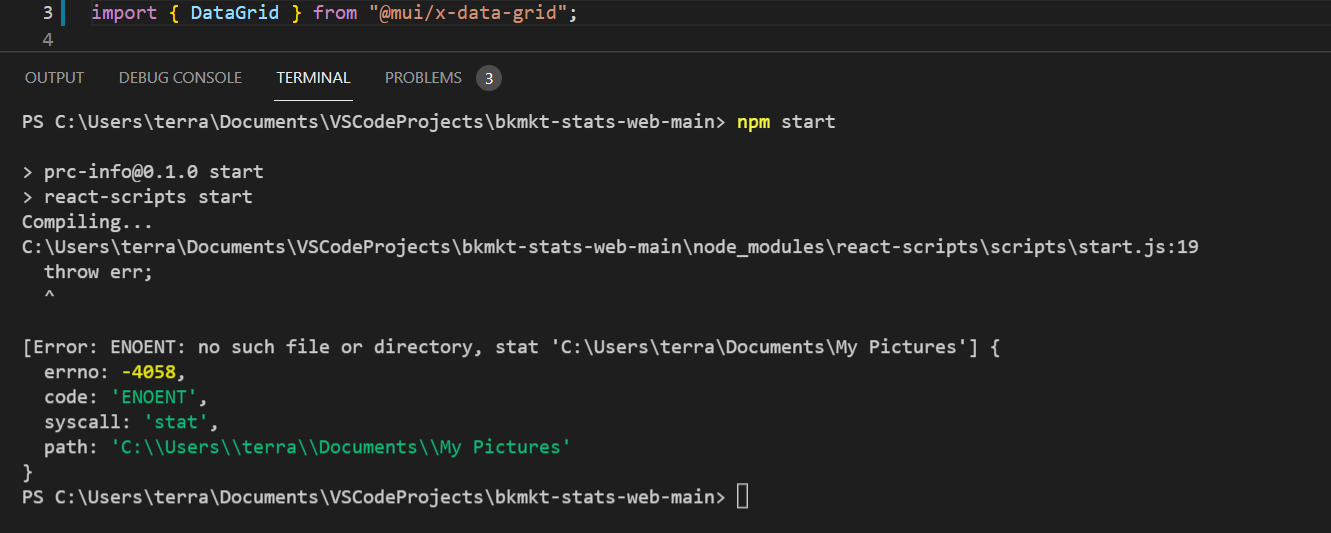Click the DataGrid identifier in the import line
1331x533 pixels.
[234, 13]
